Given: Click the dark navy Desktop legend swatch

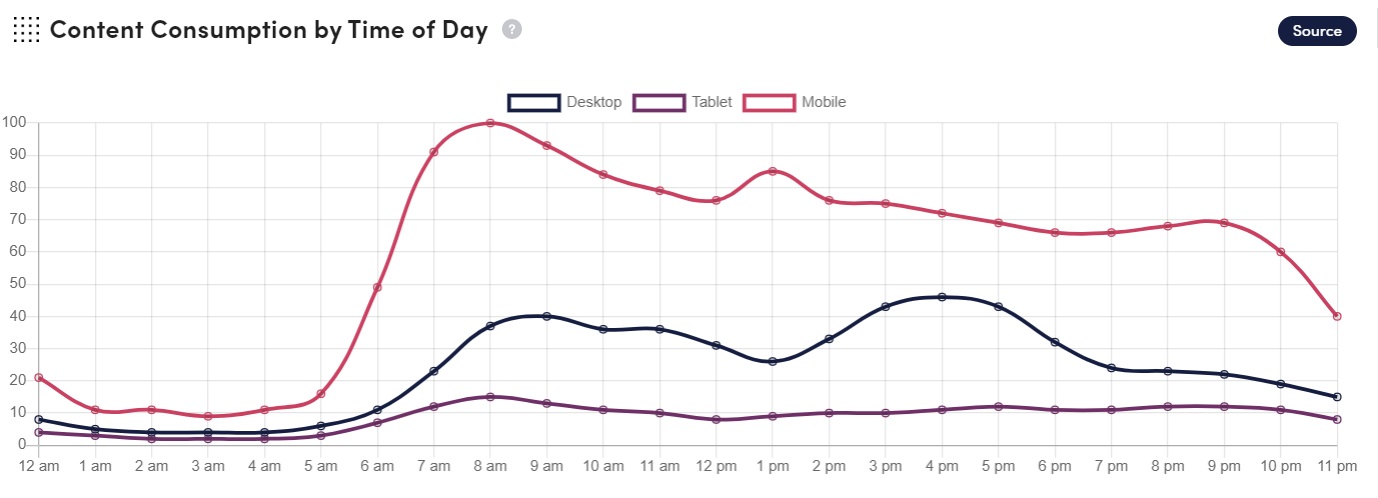Looking at the screenshot, I should point(533,102).
